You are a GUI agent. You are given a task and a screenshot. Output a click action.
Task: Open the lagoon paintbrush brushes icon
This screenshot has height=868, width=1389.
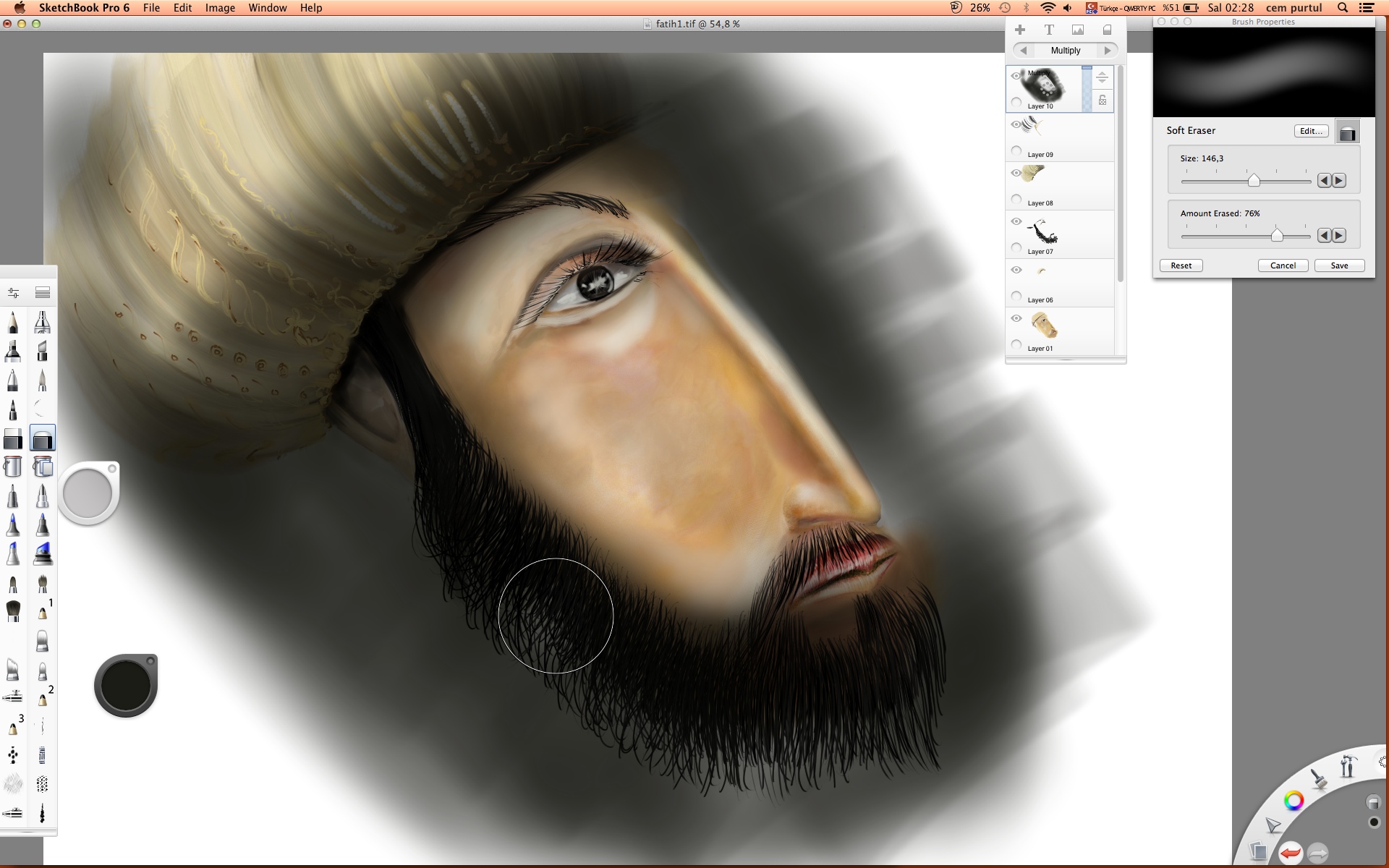point(1319,780)
